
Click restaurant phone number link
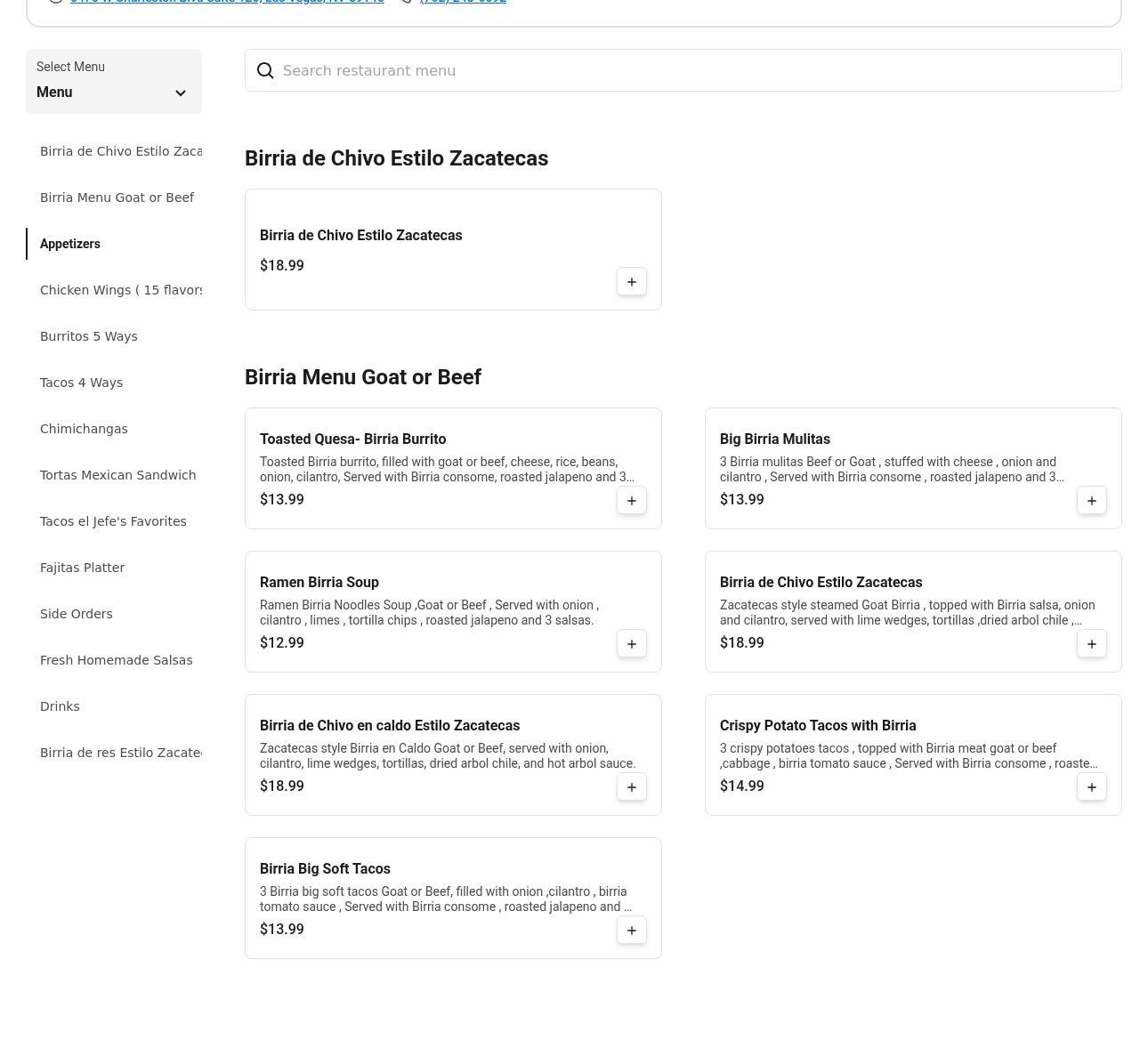pyautogui.click(x=463, y=2)
